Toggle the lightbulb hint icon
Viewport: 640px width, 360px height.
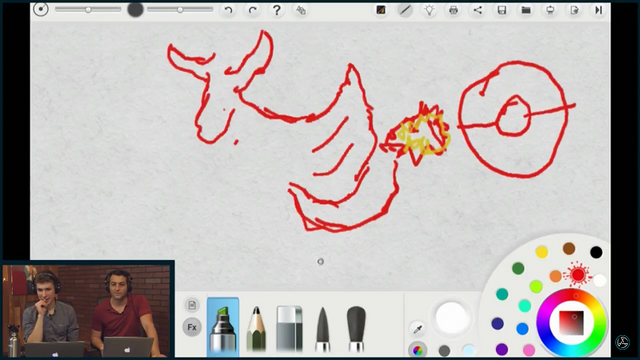pyautogui.click(x=429, y=10)
